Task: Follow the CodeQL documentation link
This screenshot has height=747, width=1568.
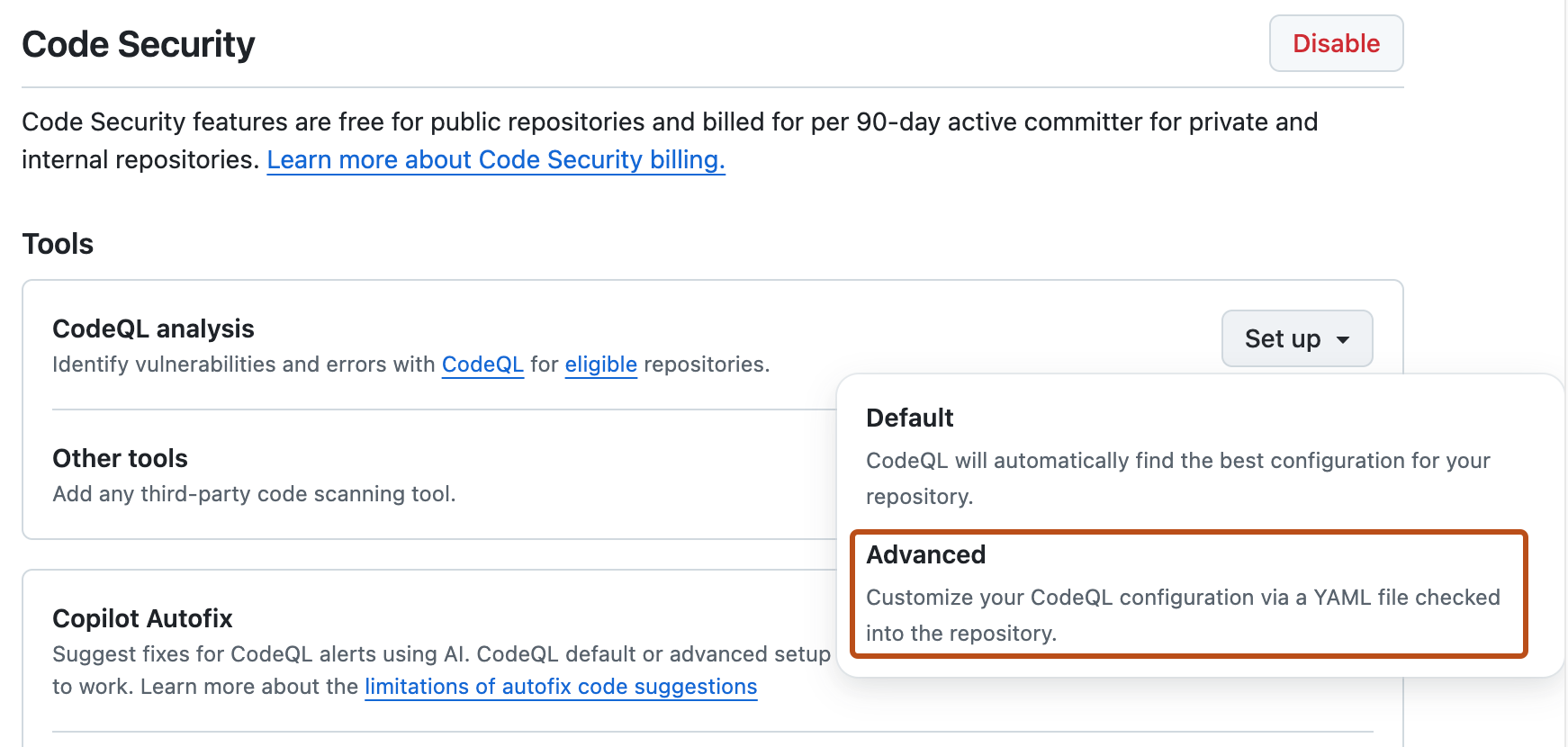Action: click(x=482, y=364)
